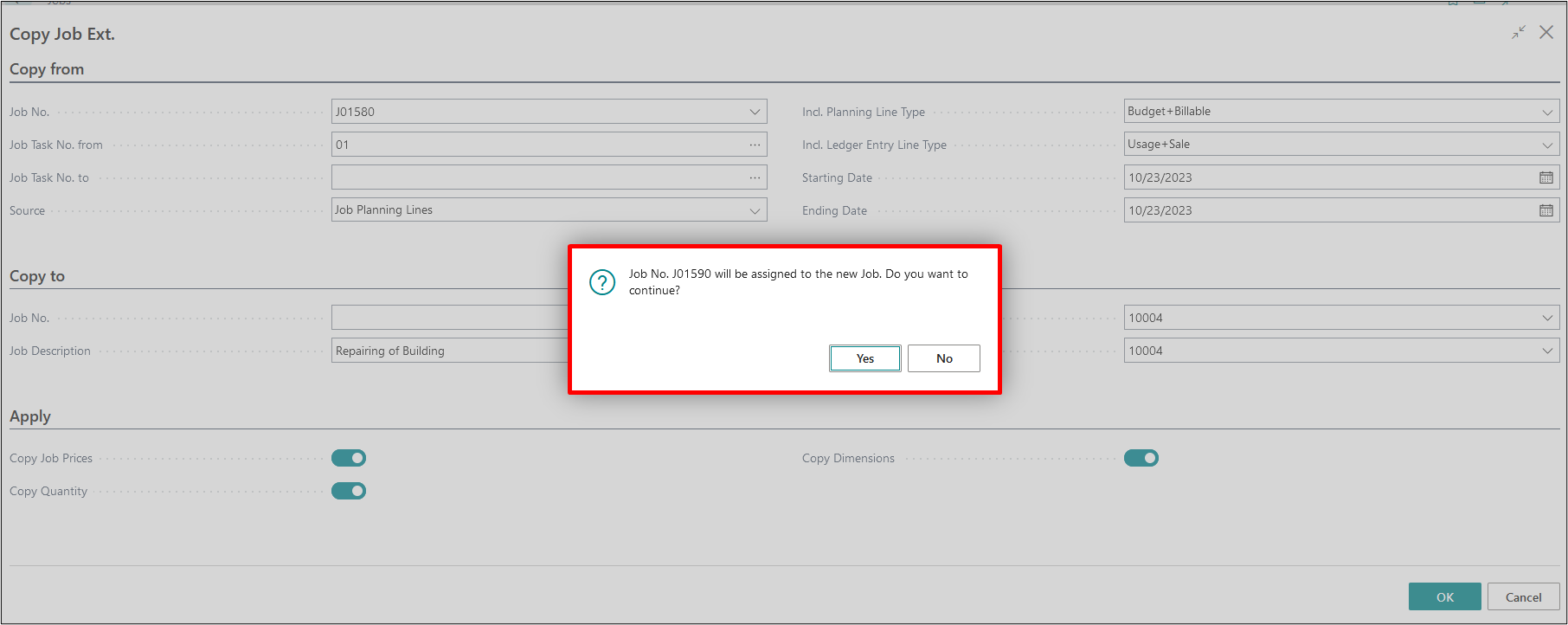Viewport: 1568px width, 625px height.
Task: Click the Copy to section heading
Action: pos(37,276)
